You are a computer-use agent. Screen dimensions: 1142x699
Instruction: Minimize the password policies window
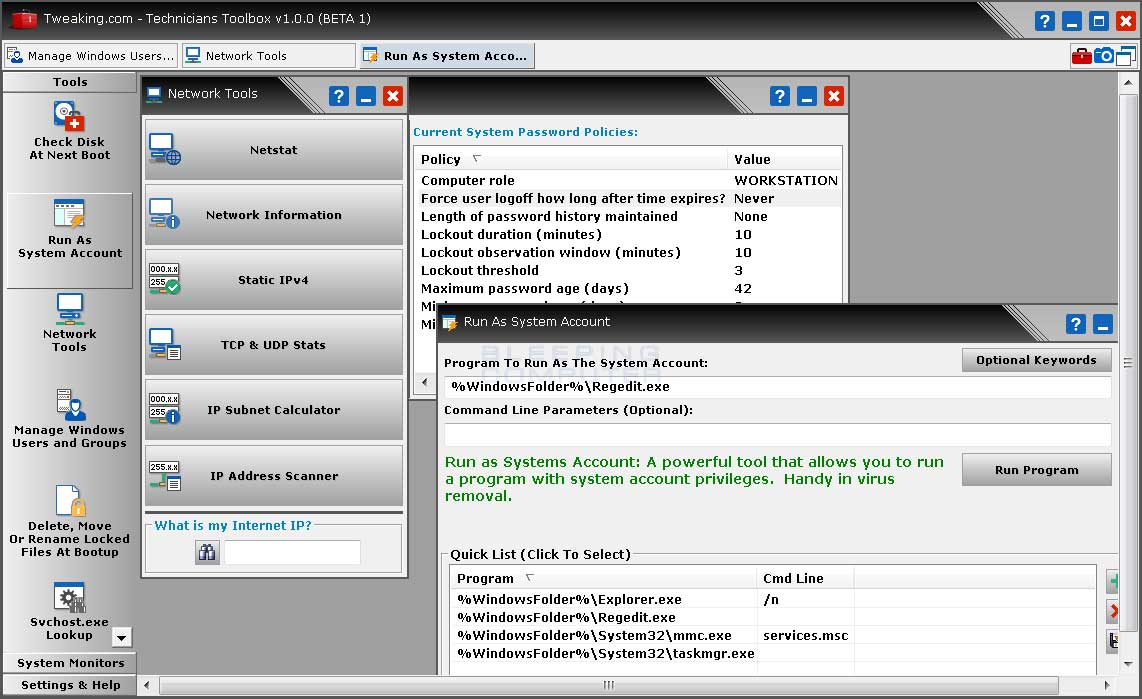click(x=807, y=96)
